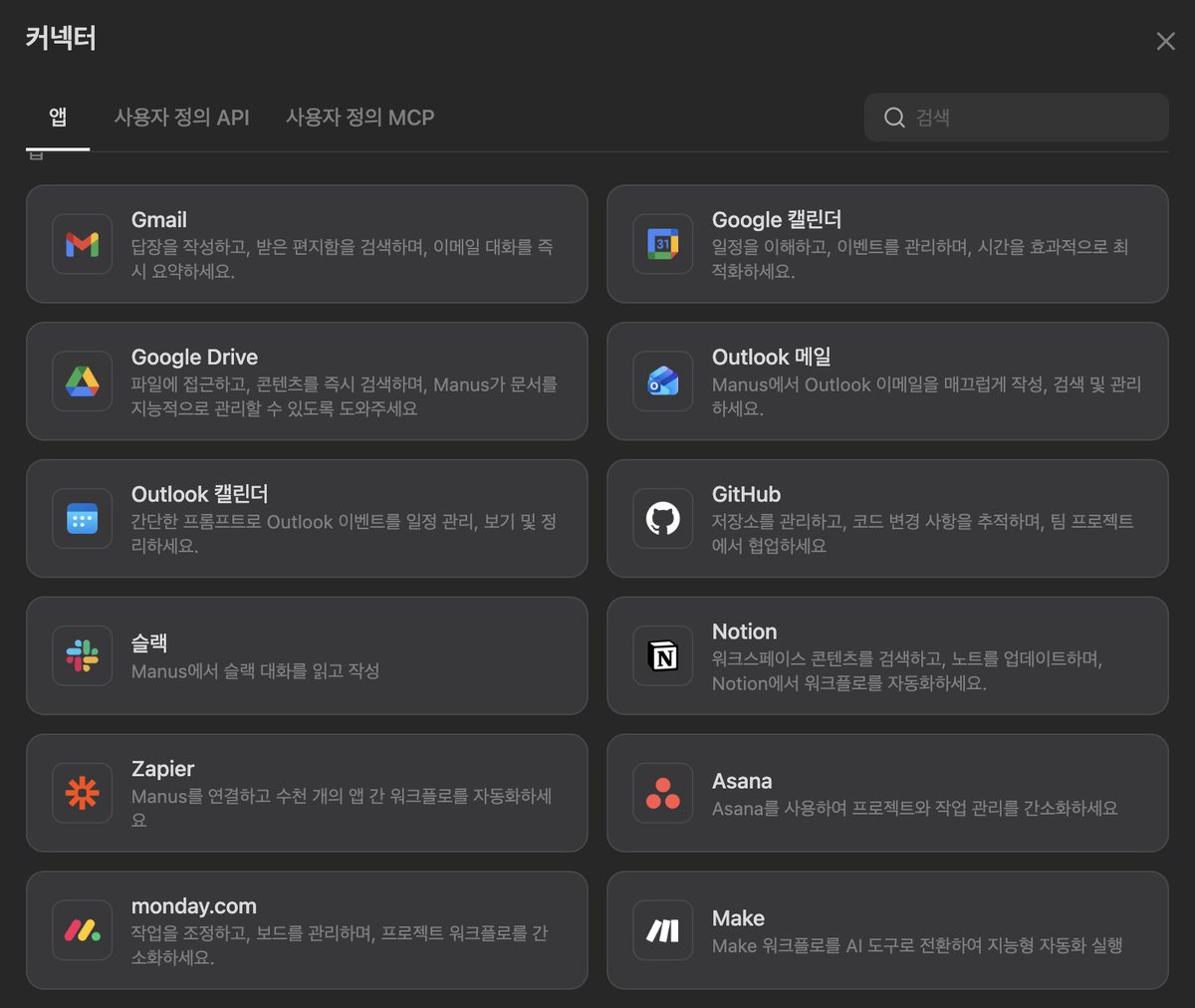Click the Google Drive triangle icon

click(x=82, y=381)
